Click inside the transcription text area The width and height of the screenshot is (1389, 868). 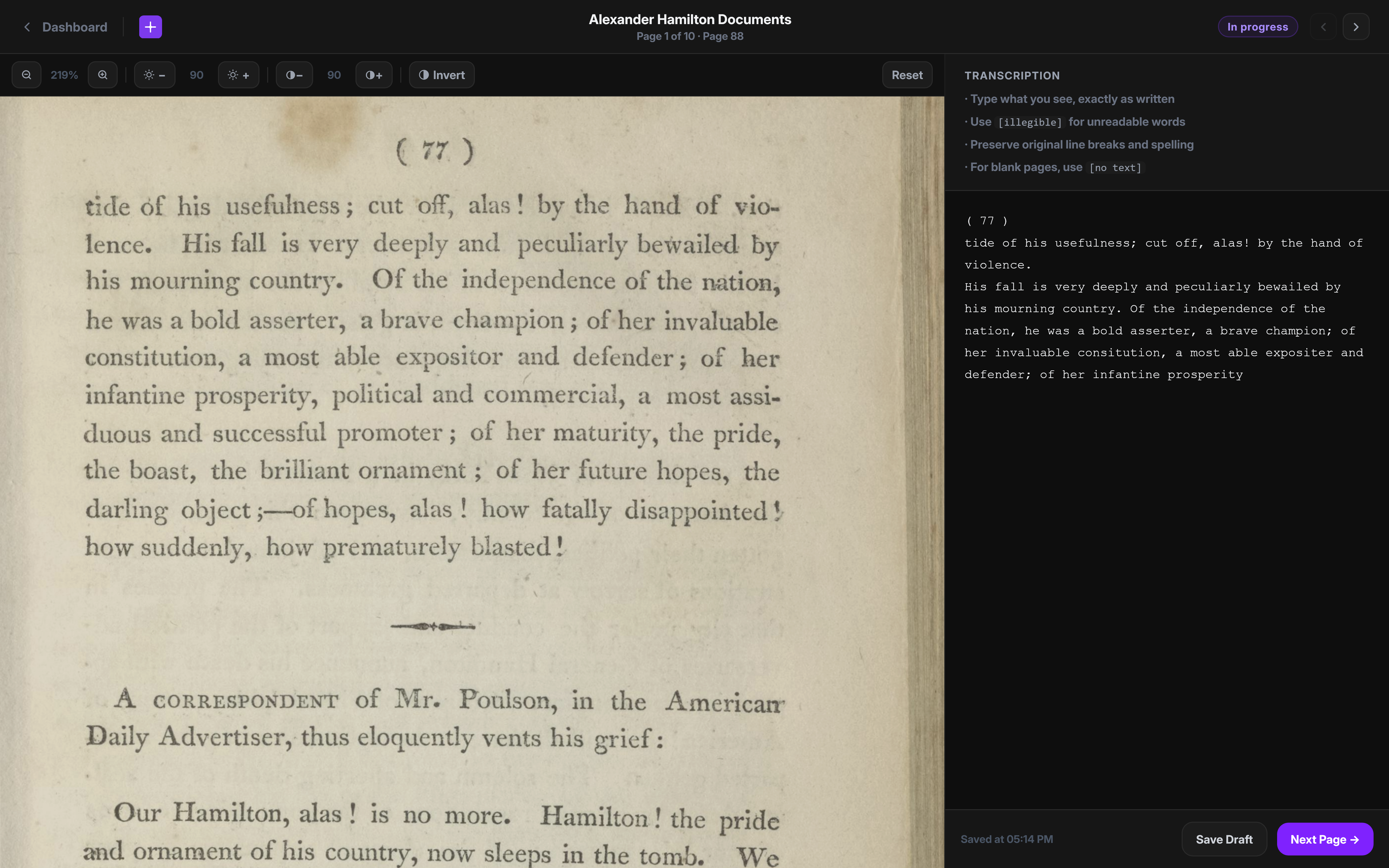(x=1166, y=500)
